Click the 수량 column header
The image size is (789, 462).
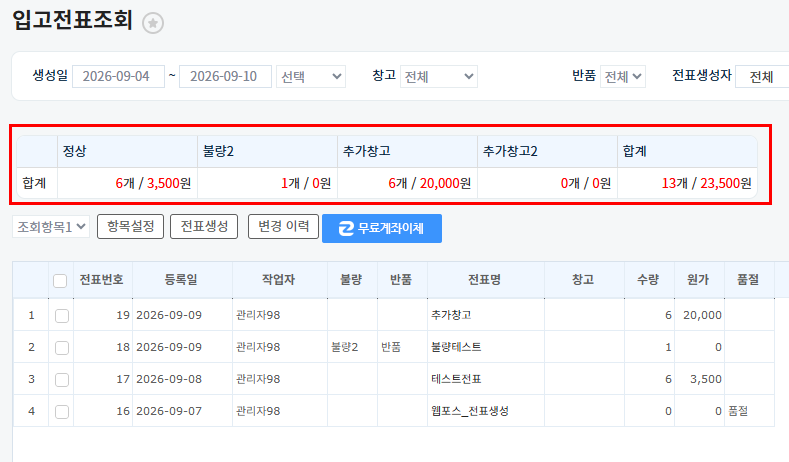[648, 280]
